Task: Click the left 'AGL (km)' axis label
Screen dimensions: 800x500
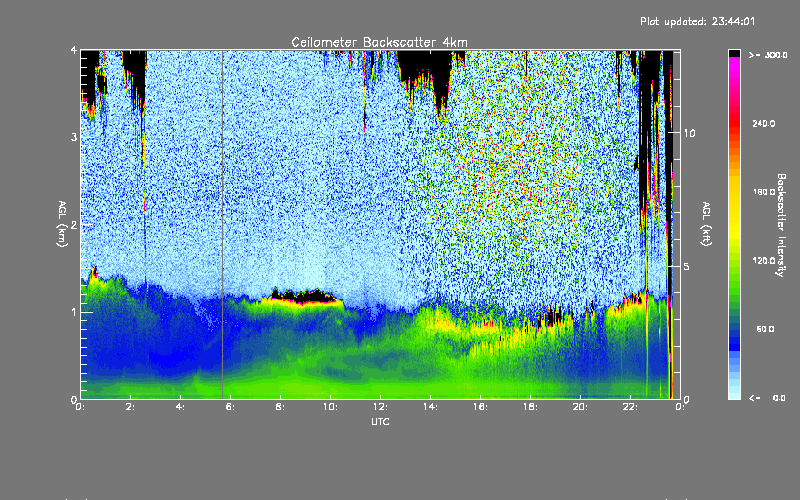Action: 62,224
